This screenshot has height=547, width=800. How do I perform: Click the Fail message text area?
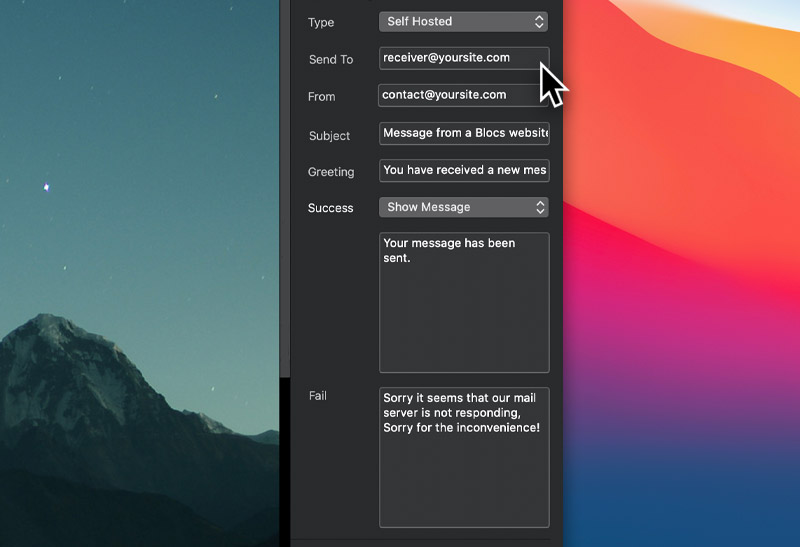[x=464, y=457]
